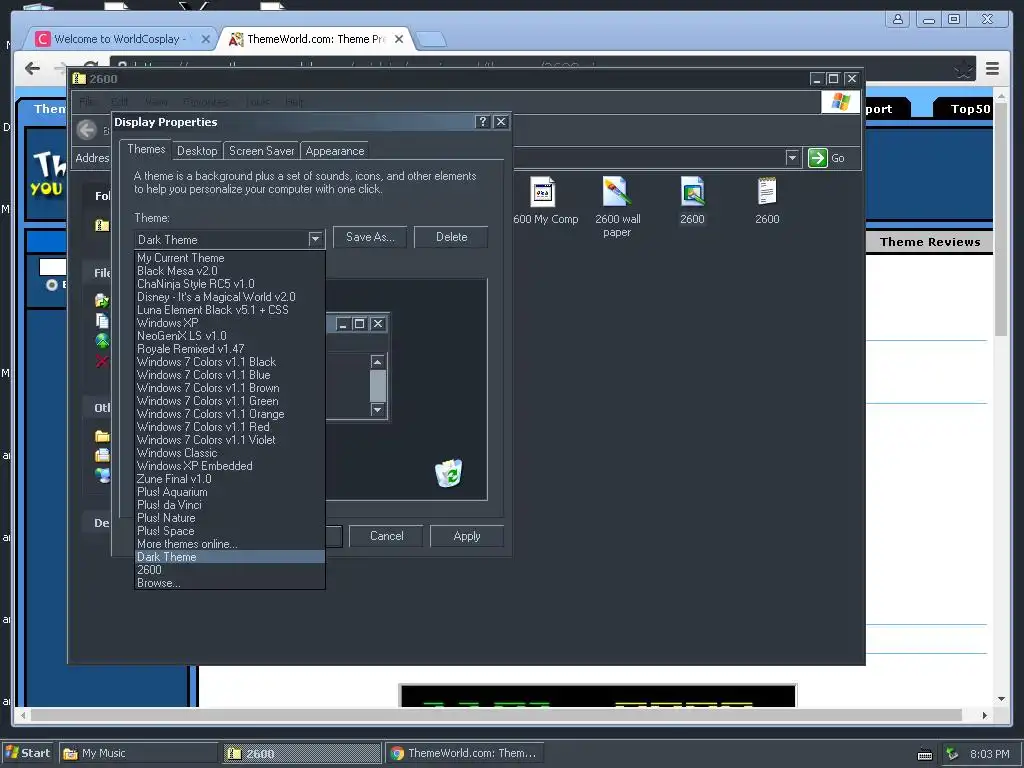Click the bookmark star in Chrome address bar
The image size is (1024, 768).
click(x=963, y=69)
